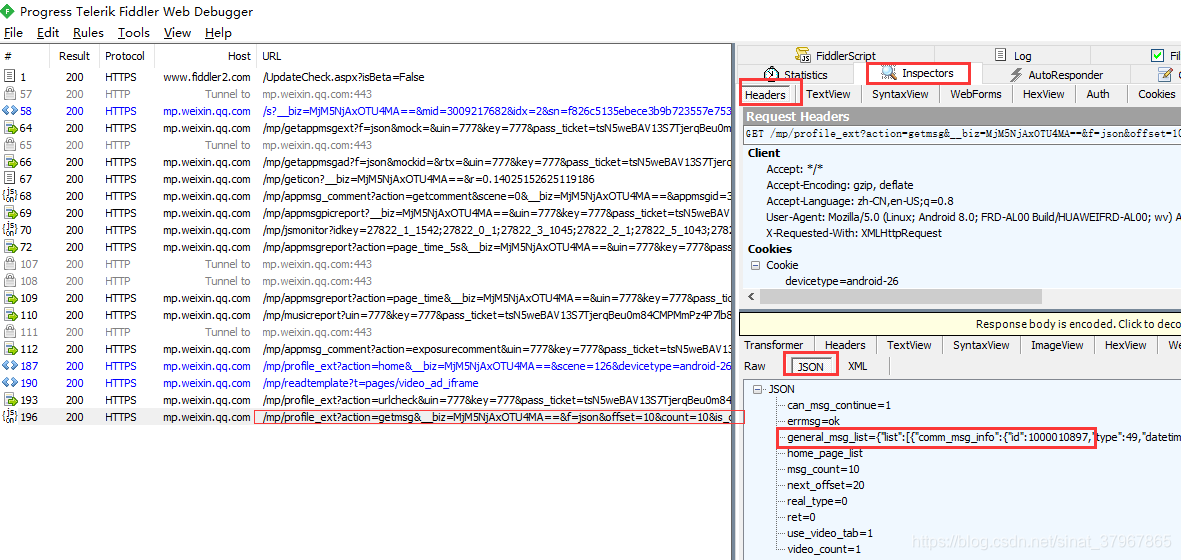Select the response TextView tab
Screen dimensions: 1181x560
click(910, 345)
